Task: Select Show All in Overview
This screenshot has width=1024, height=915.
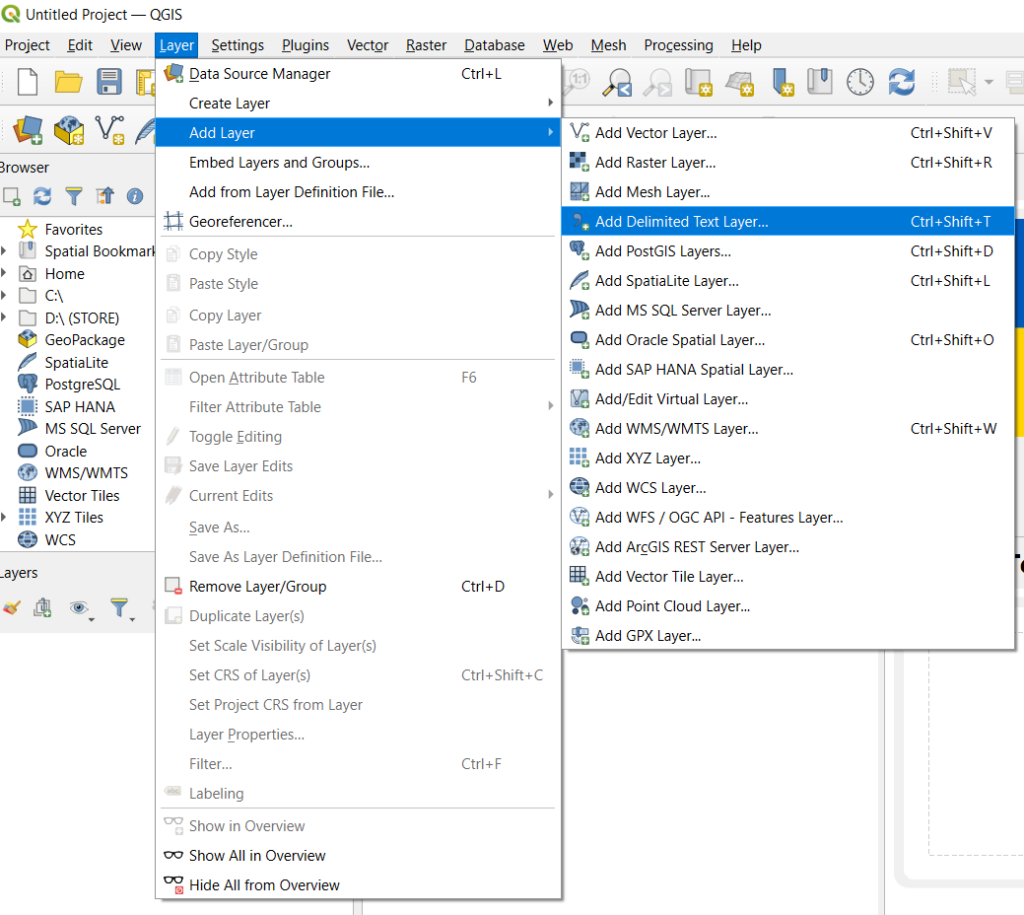Action: click(x=257, y=855)
